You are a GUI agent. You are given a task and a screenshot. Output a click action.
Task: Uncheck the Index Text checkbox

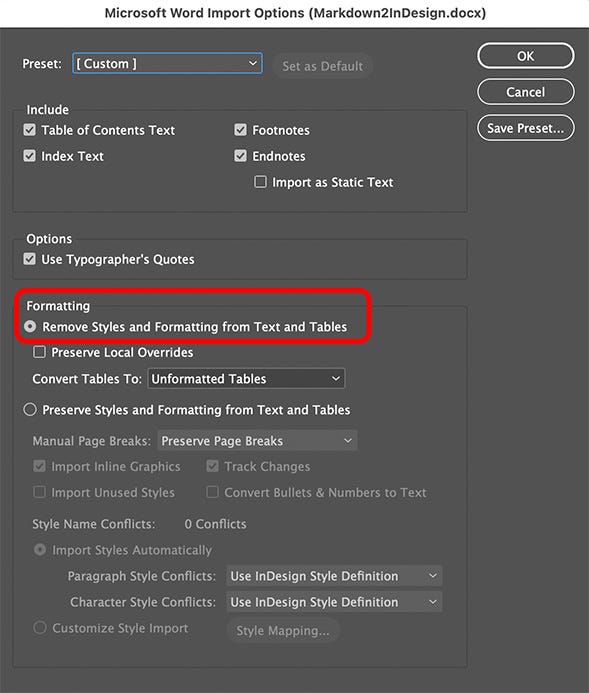click(x=30, y=156)
